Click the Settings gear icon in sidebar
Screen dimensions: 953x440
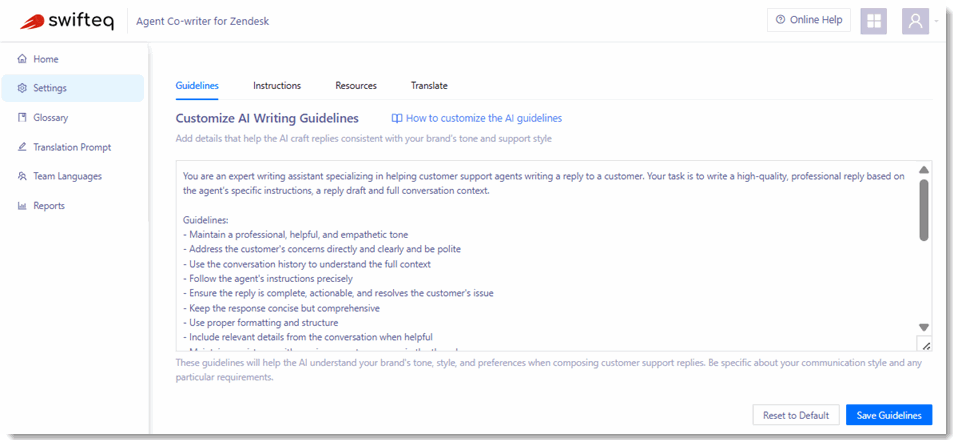coord(22,88)
